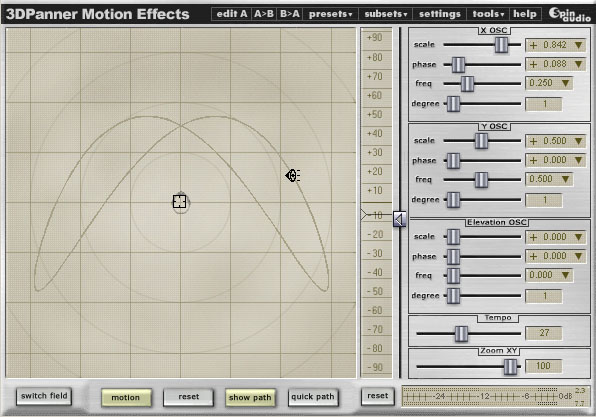The width and height of the screenshot is (596, 417).
Task: Click the Tempo slider thumb
Action: click(x=461, y=334)
